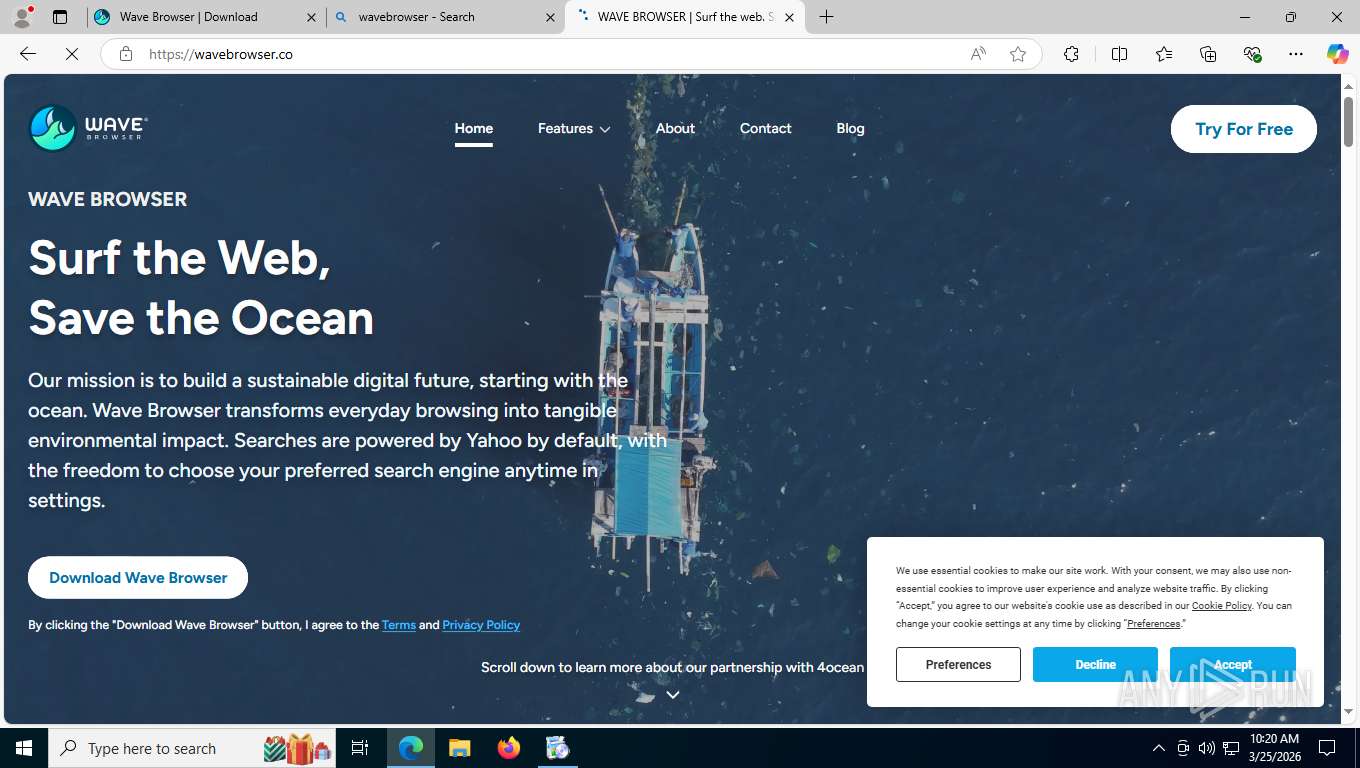
Task: Open the tab actions menu icon
Action: (x=60, y=17)
